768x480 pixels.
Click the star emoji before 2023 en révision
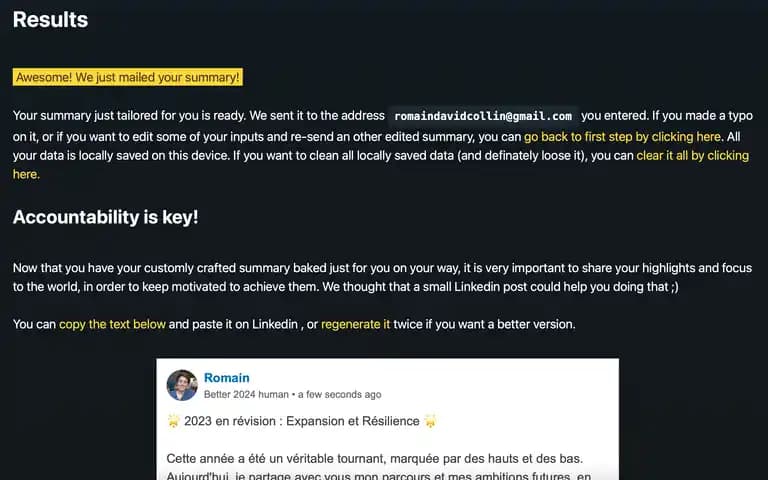[x=173, y=421]
